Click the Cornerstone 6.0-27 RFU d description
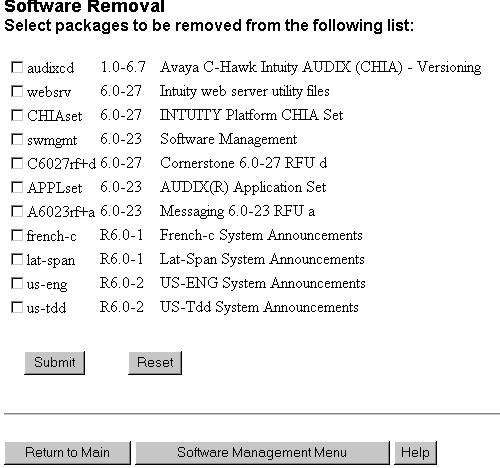Image resolution: width=500 pixels, height=468 pixels. coord(243,163)
